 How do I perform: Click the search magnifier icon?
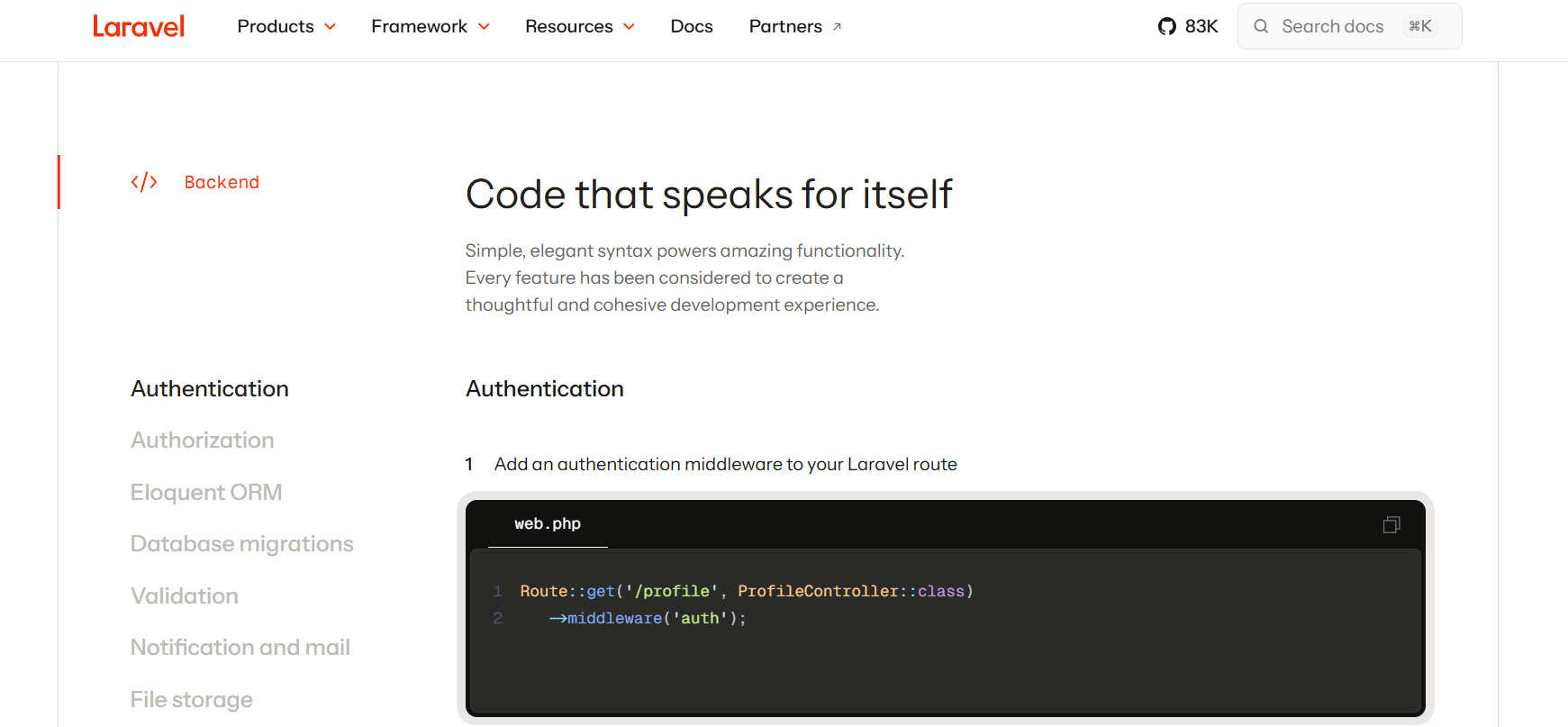click(x=1261, y=26)
